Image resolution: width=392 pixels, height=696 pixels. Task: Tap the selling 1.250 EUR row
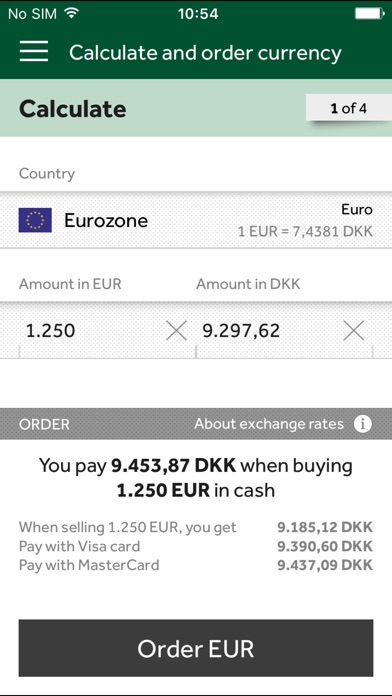click(196, 527)
